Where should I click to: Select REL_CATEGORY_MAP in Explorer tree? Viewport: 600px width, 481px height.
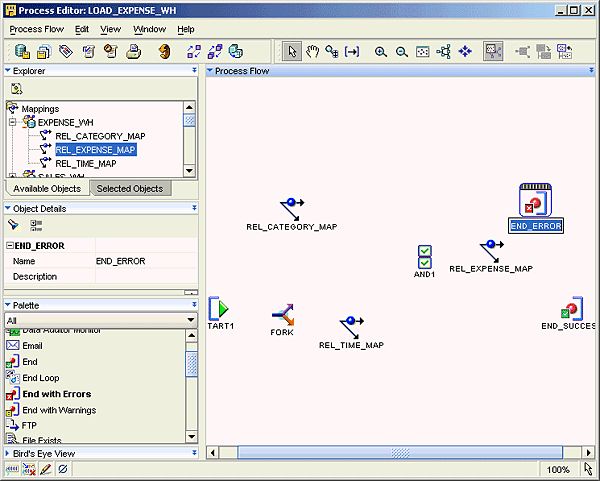tap(100, 136)
